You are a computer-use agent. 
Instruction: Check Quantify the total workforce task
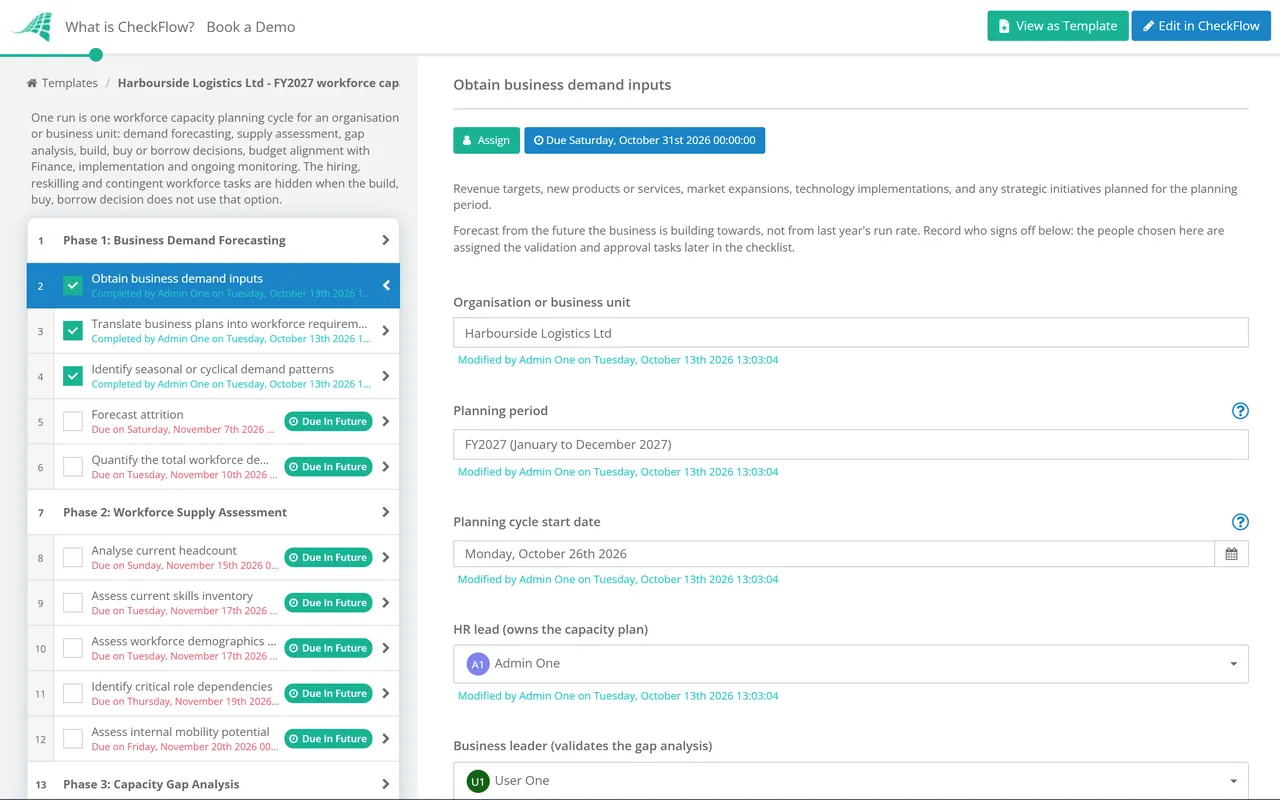tap(73, 467)
